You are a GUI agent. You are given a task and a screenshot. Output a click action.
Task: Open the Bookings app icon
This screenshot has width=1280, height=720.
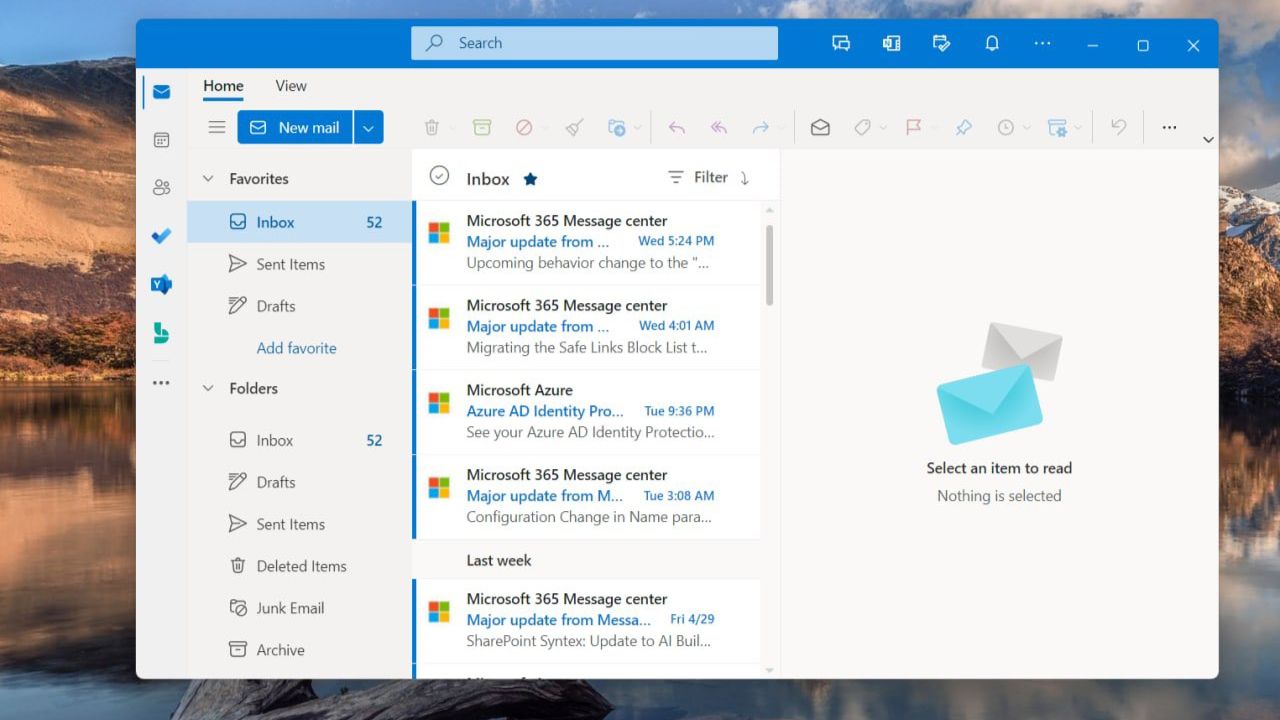161,333
